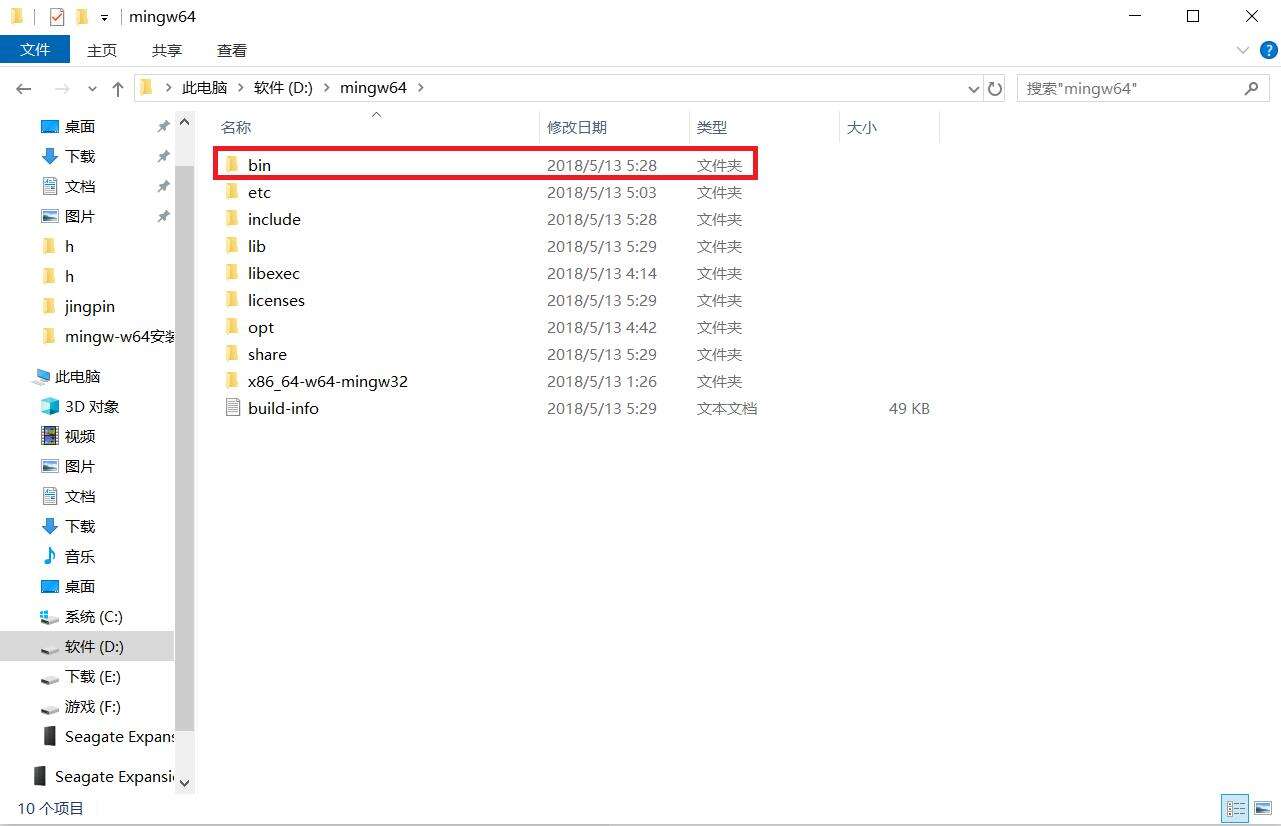Viewport: 1281px width, 826px height.
Task: Select the lib folder icon
Action: click(233, 246)
